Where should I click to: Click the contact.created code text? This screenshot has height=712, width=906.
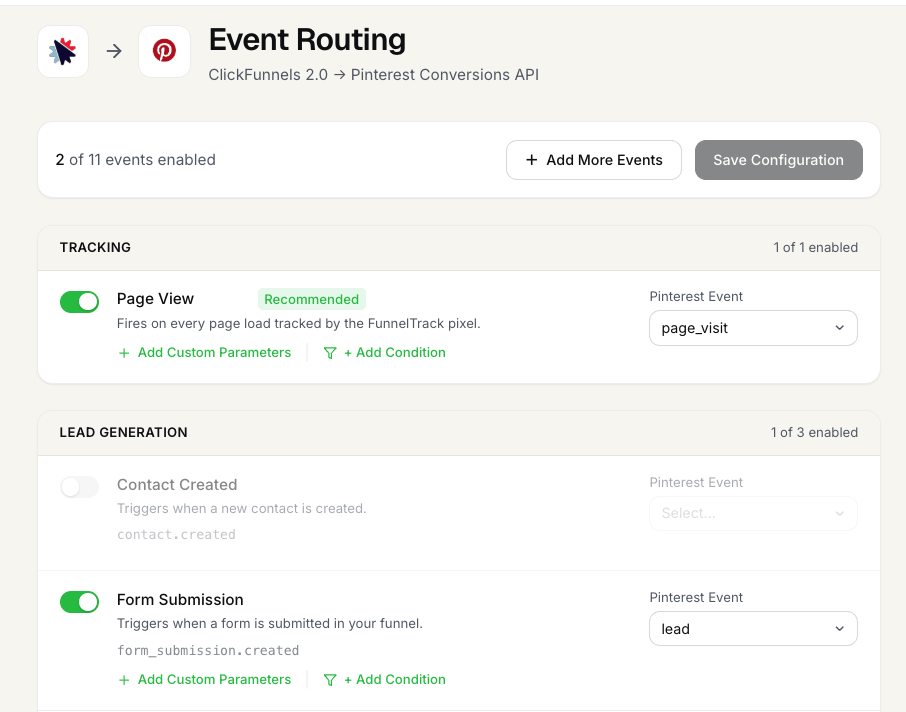click(x=176, y=535)
